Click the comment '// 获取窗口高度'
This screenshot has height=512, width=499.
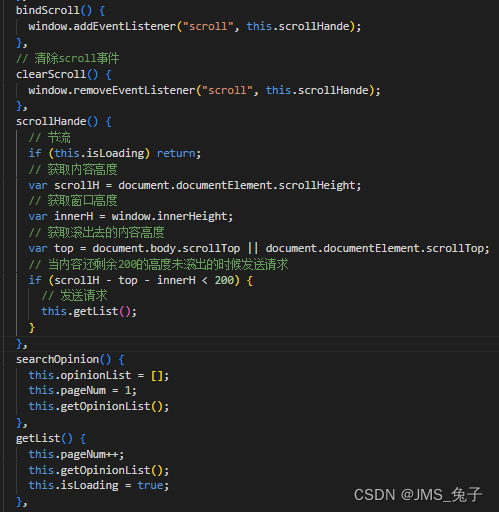click(x=73, y=201)
